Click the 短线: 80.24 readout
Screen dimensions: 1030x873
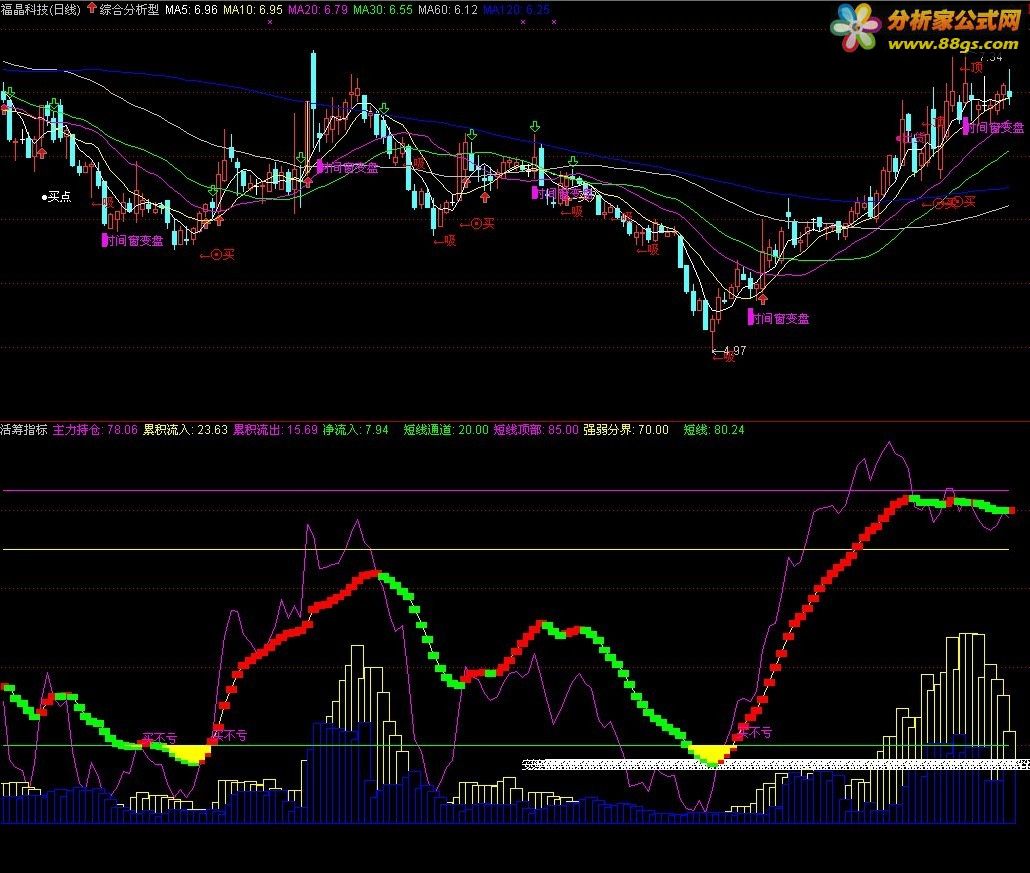coord(714,430)
